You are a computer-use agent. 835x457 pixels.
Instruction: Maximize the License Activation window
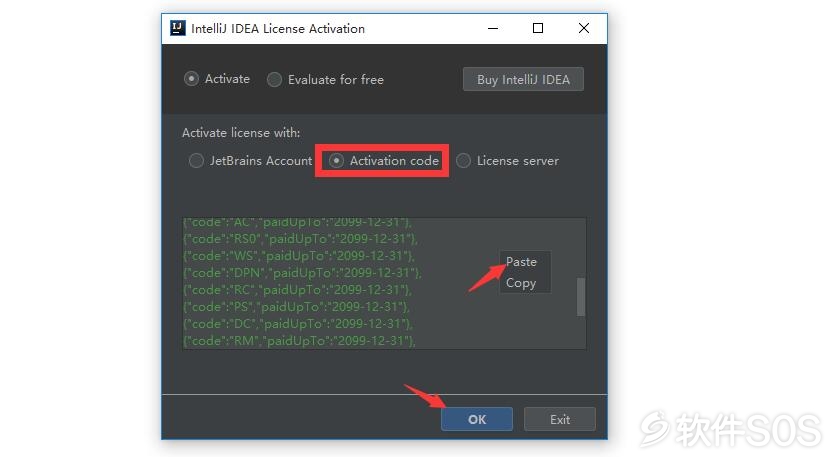coord(538,28)
